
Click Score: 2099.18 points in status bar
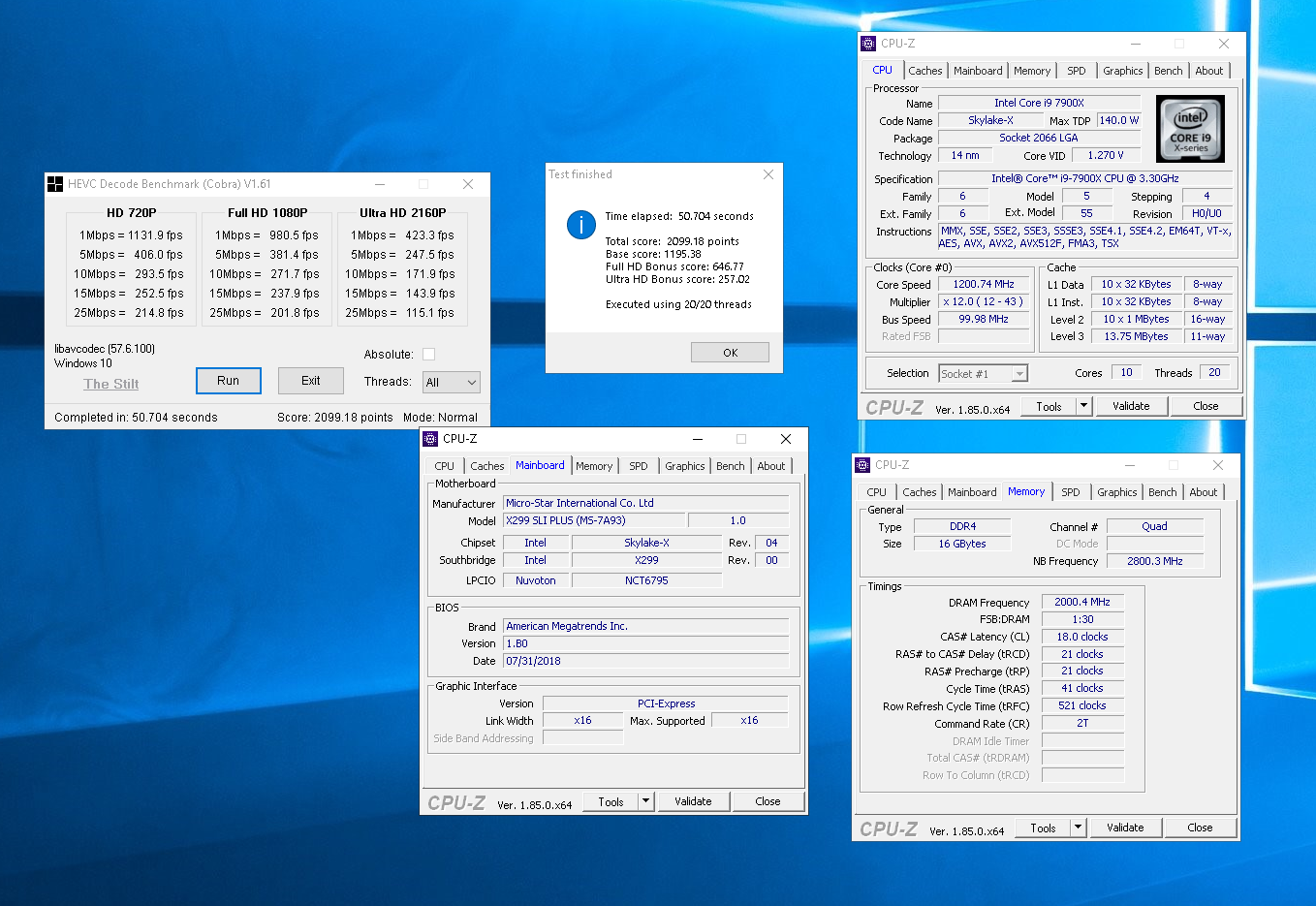coord(335,418)
